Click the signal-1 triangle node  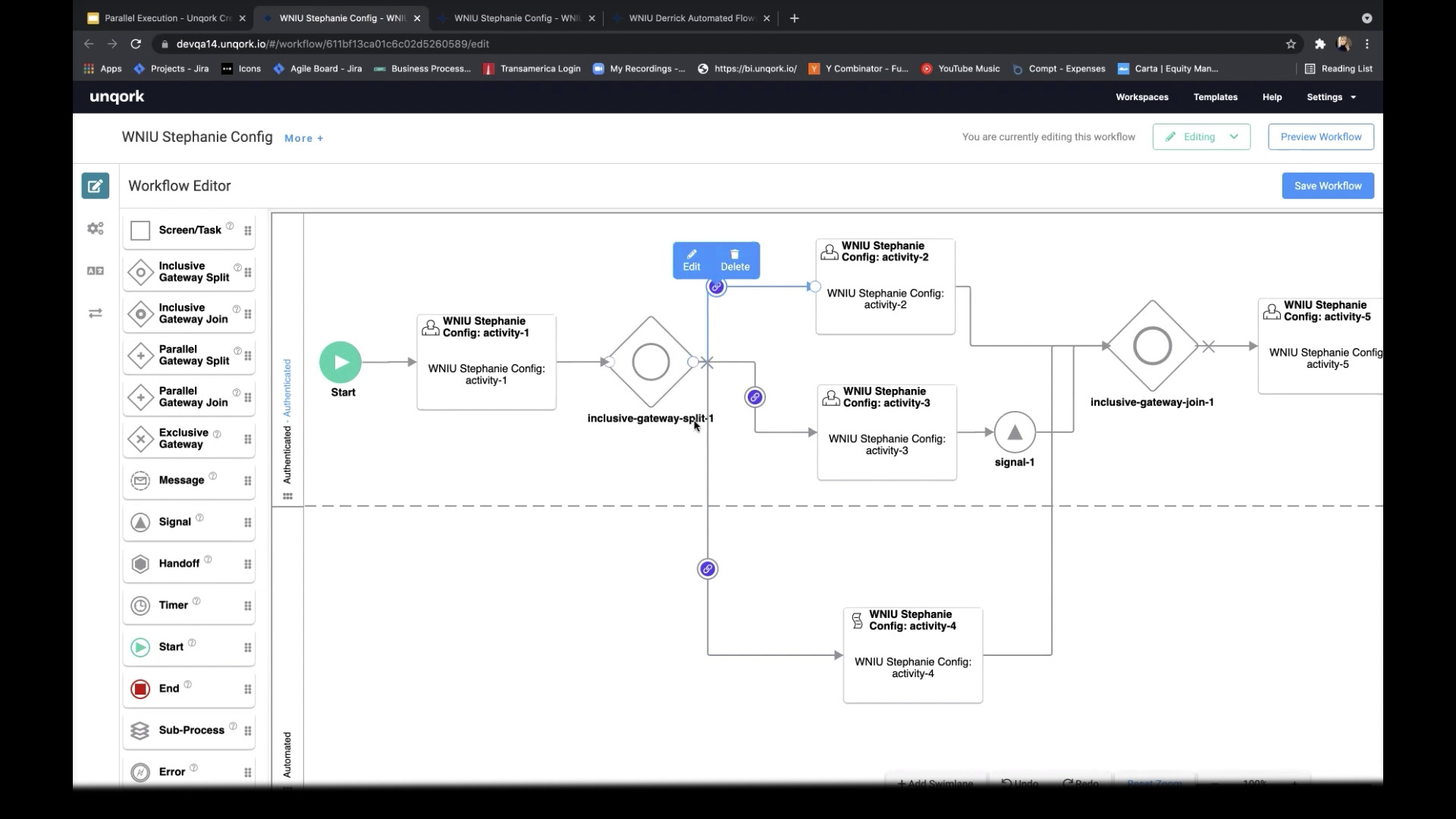(1015, 432)
